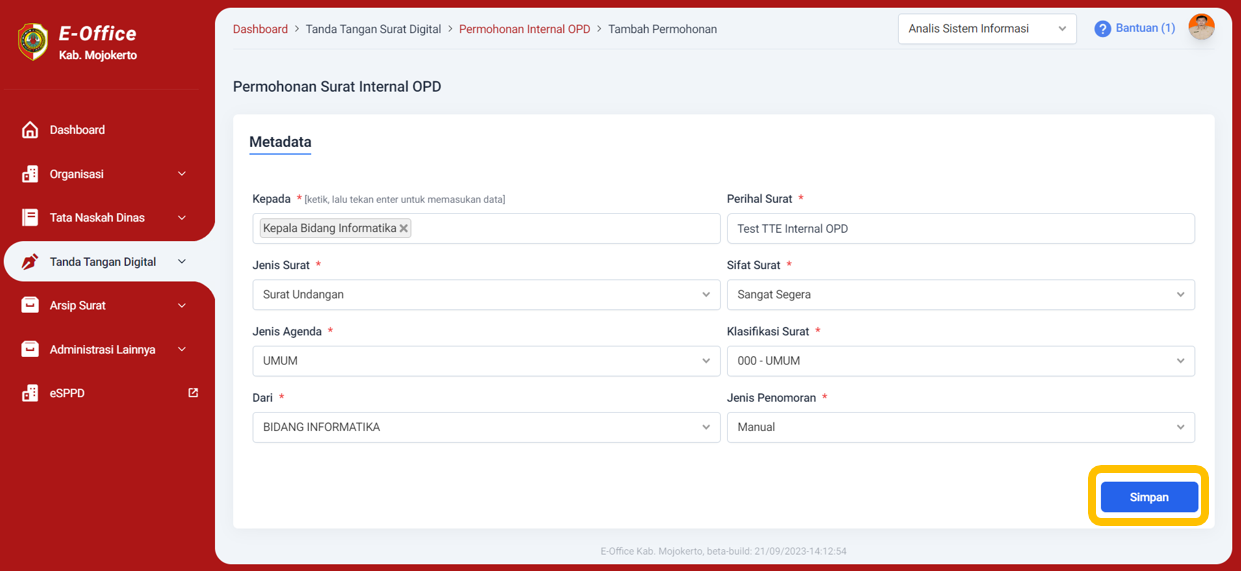Expand the Arsip Surat chevron
The image size is (1241, 571).
[182, 306]
